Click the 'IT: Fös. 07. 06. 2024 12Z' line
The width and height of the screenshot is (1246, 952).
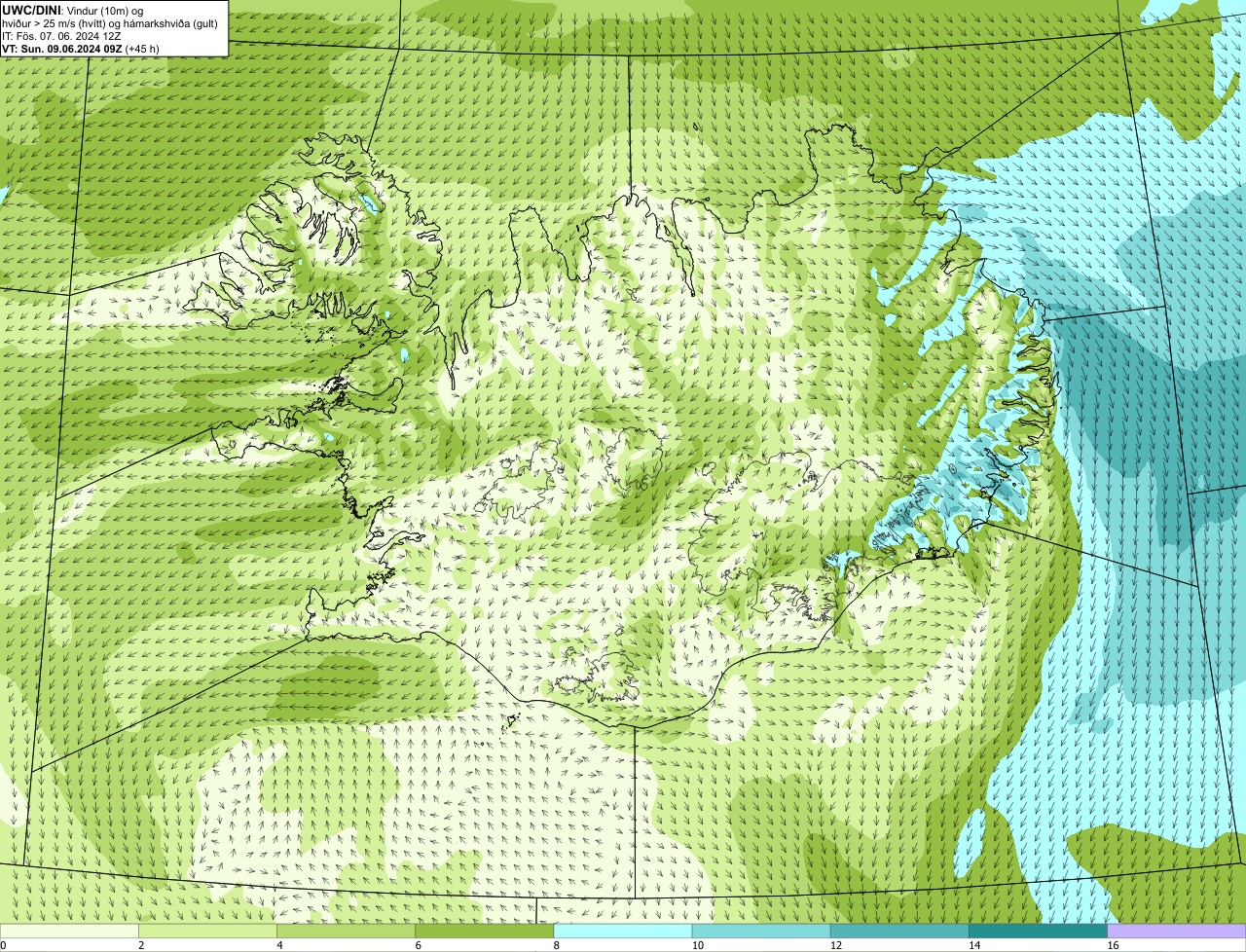point(61,36)
